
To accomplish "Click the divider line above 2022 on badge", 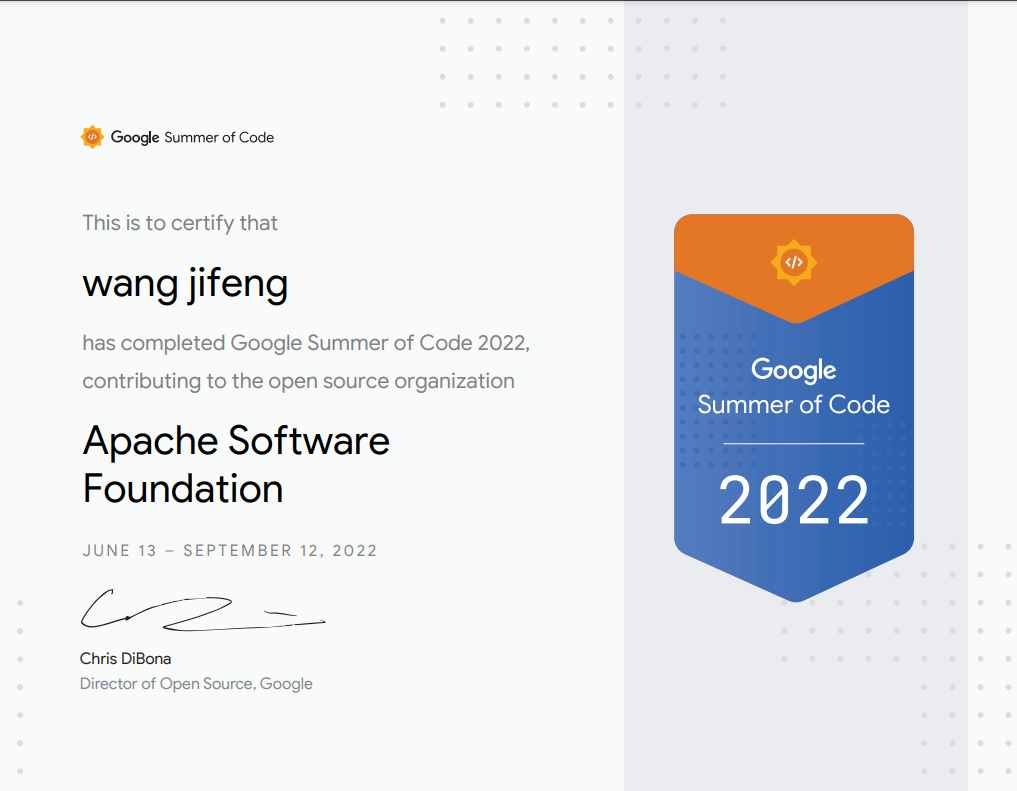I will [793, 441].
